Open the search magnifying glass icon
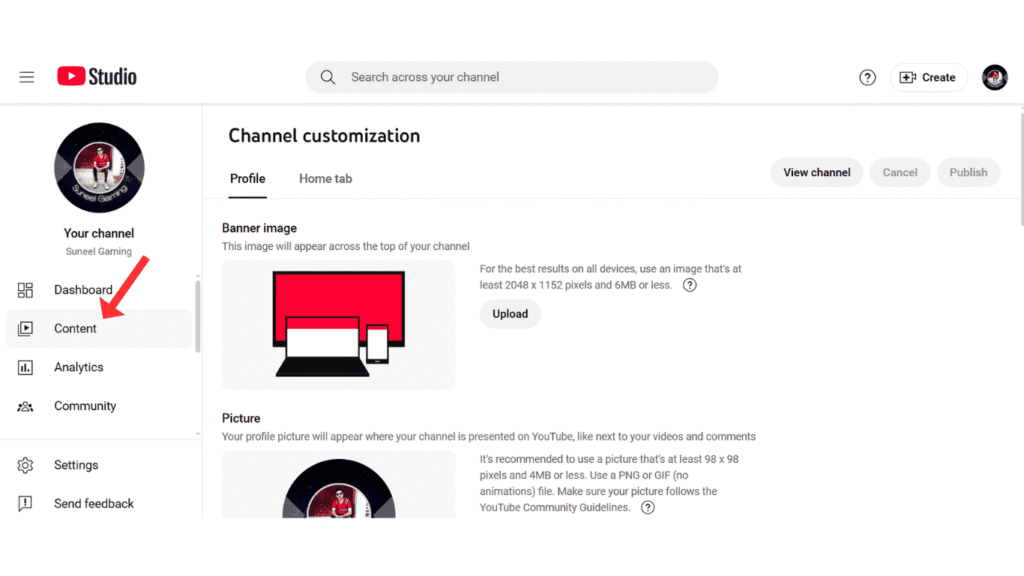1024x576 pixels. click(327, 77)
